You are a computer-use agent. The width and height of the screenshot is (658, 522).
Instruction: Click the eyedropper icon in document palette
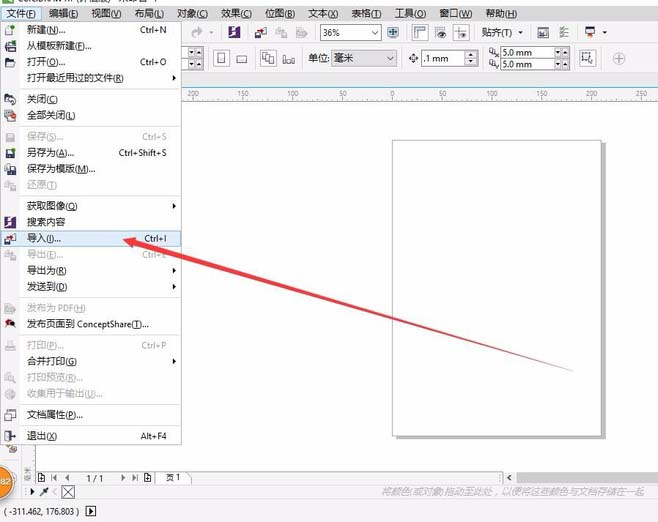coord(44,491)
